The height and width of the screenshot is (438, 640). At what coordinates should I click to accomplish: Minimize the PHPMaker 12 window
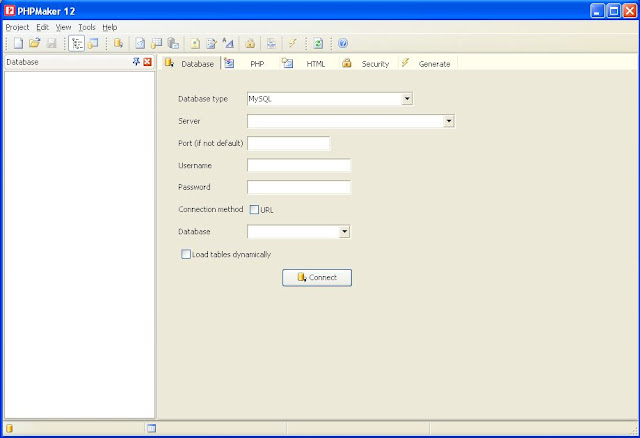[597, 11]
